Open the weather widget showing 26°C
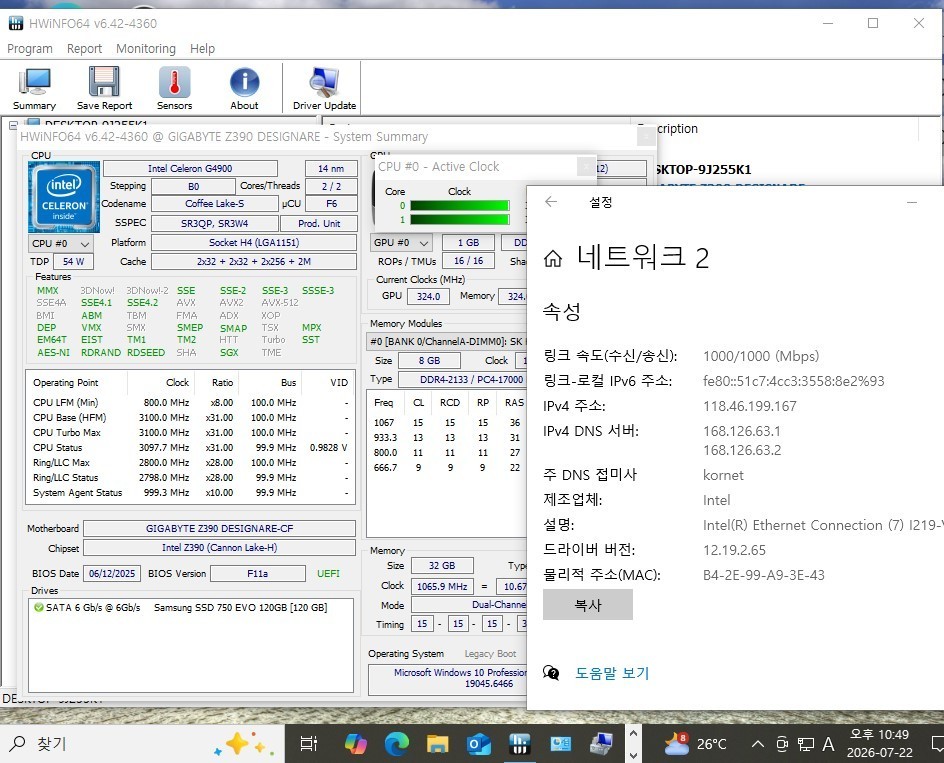Image resolution: width=944 pixels, height=763 pixels. pos(695,744)
